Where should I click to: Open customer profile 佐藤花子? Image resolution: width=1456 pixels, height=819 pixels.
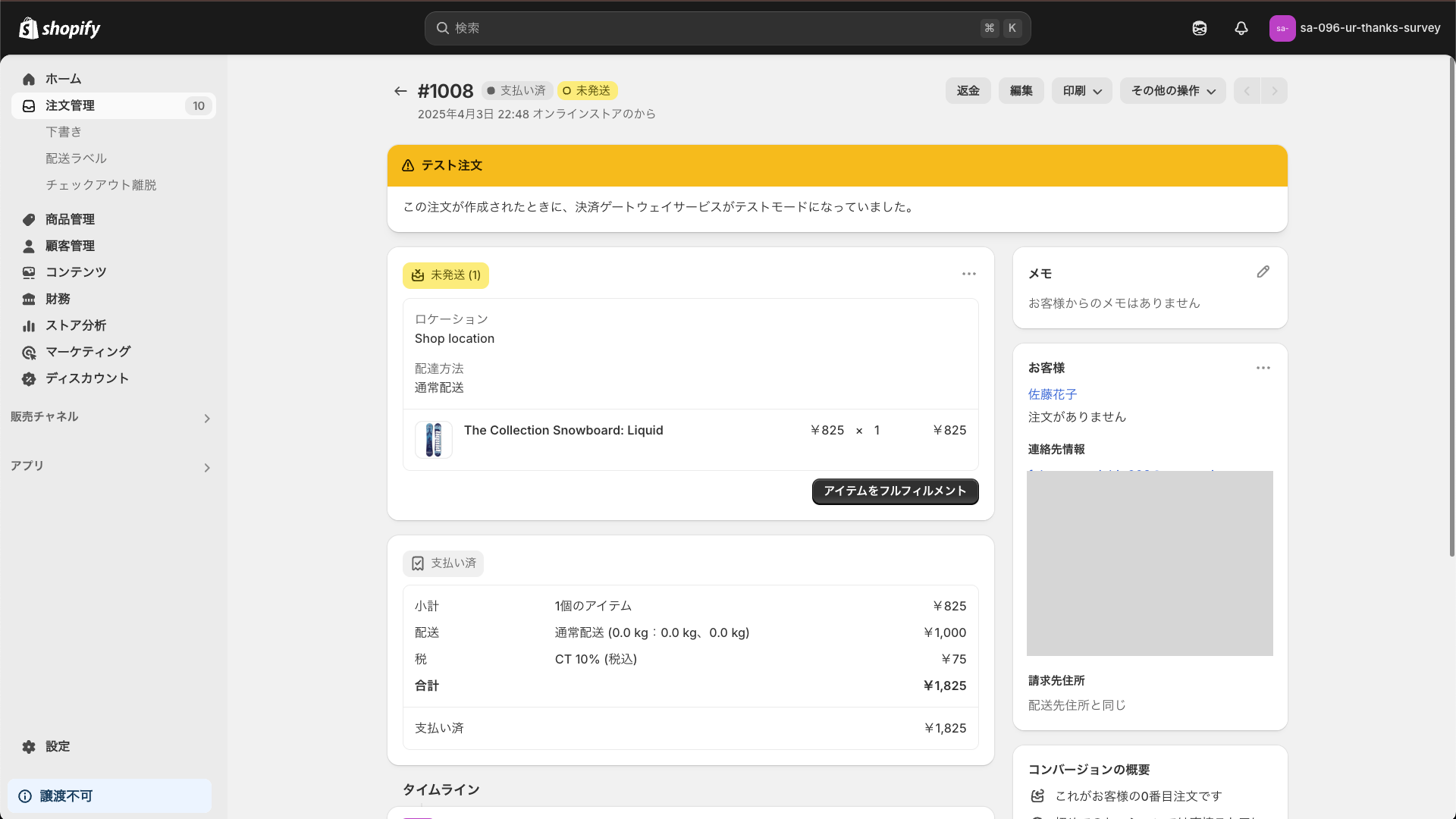[x=1051, y=394]
